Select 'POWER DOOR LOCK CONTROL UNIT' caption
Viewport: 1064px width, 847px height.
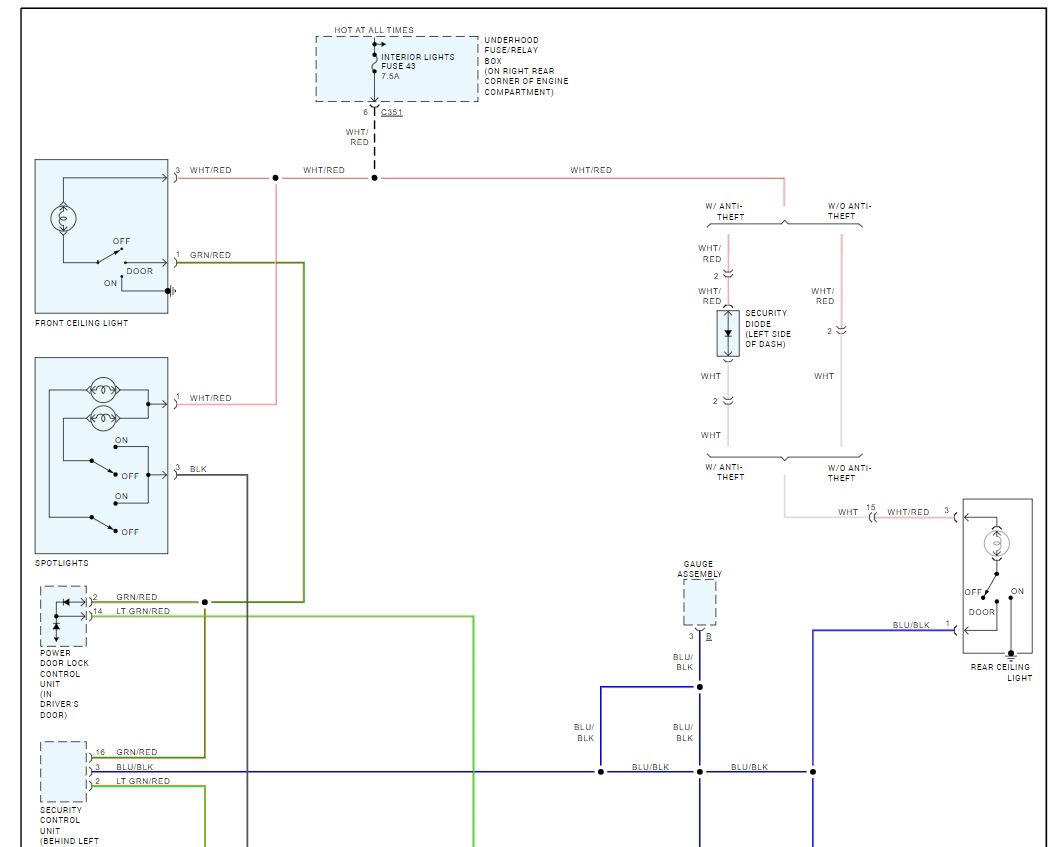pos(64,684)
